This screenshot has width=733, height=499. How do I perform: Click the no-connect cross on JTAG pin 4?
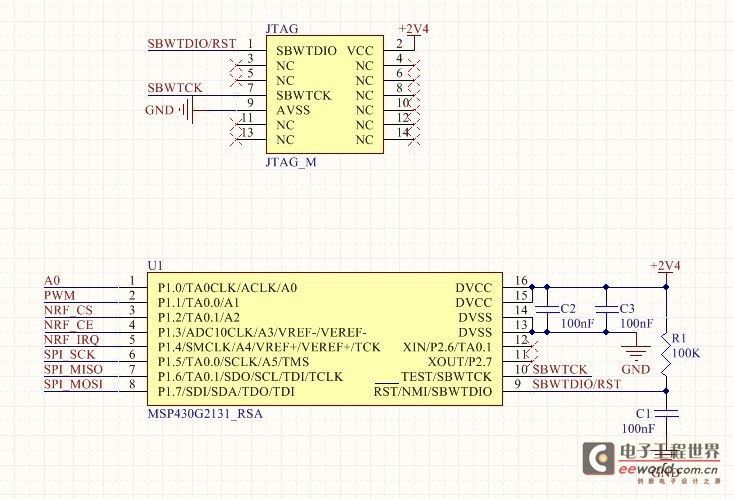pos(414,65)
